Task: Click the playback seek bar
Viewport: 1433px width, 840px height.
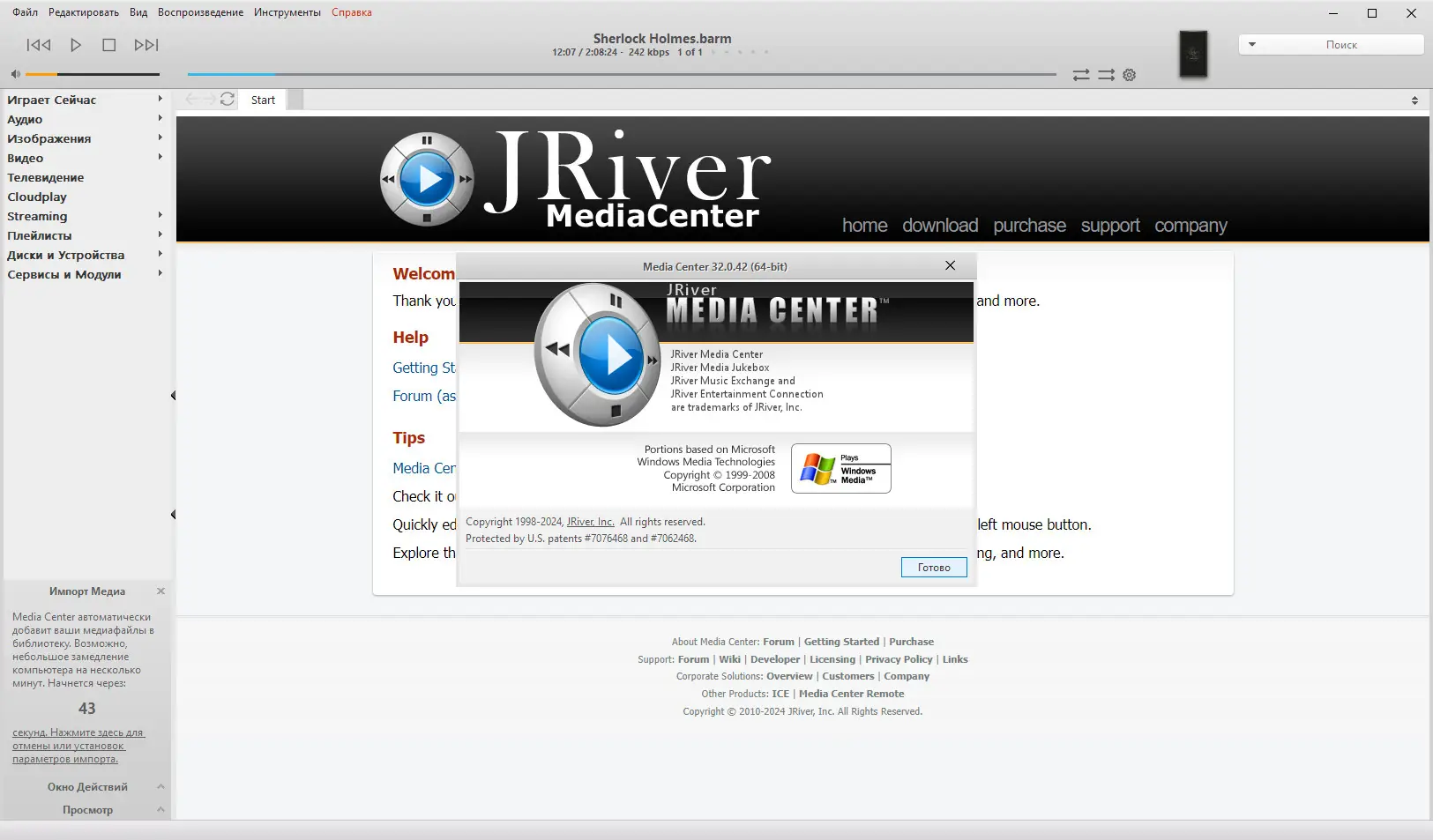Action: click(622, 74)
